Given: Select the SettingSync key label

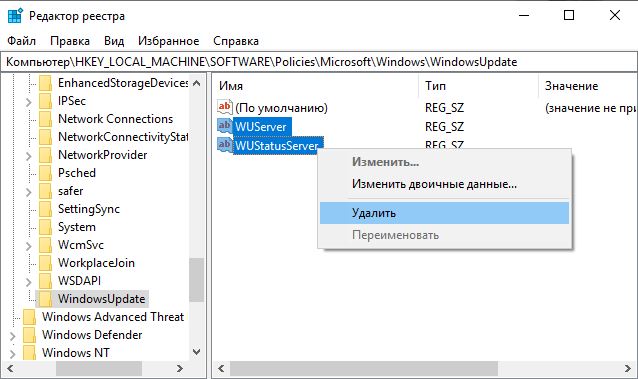Looking at the screenshot, I should [x=89, y=209].
